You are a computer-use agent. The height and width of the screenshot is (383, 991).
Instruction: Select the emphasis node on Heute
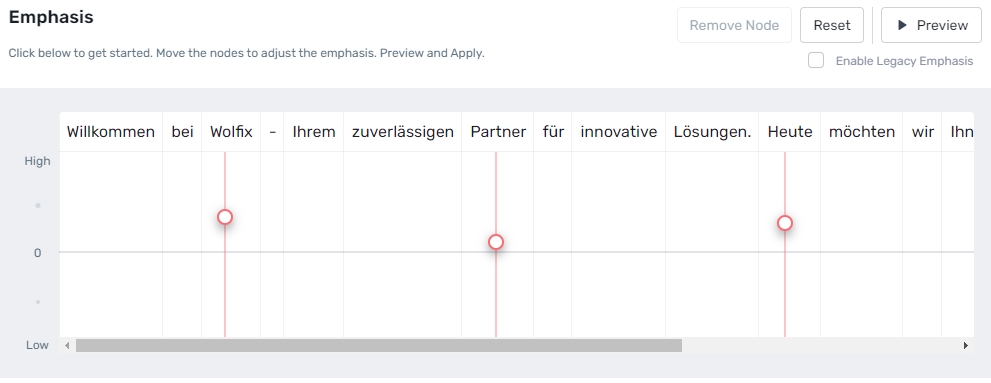(x=785, y=223)
